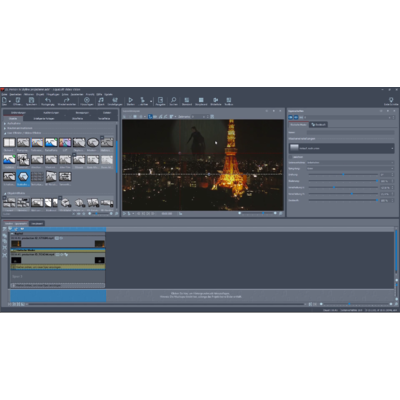Toggle the checkbox below the mask gradient selector

click(x=291, y=157)
